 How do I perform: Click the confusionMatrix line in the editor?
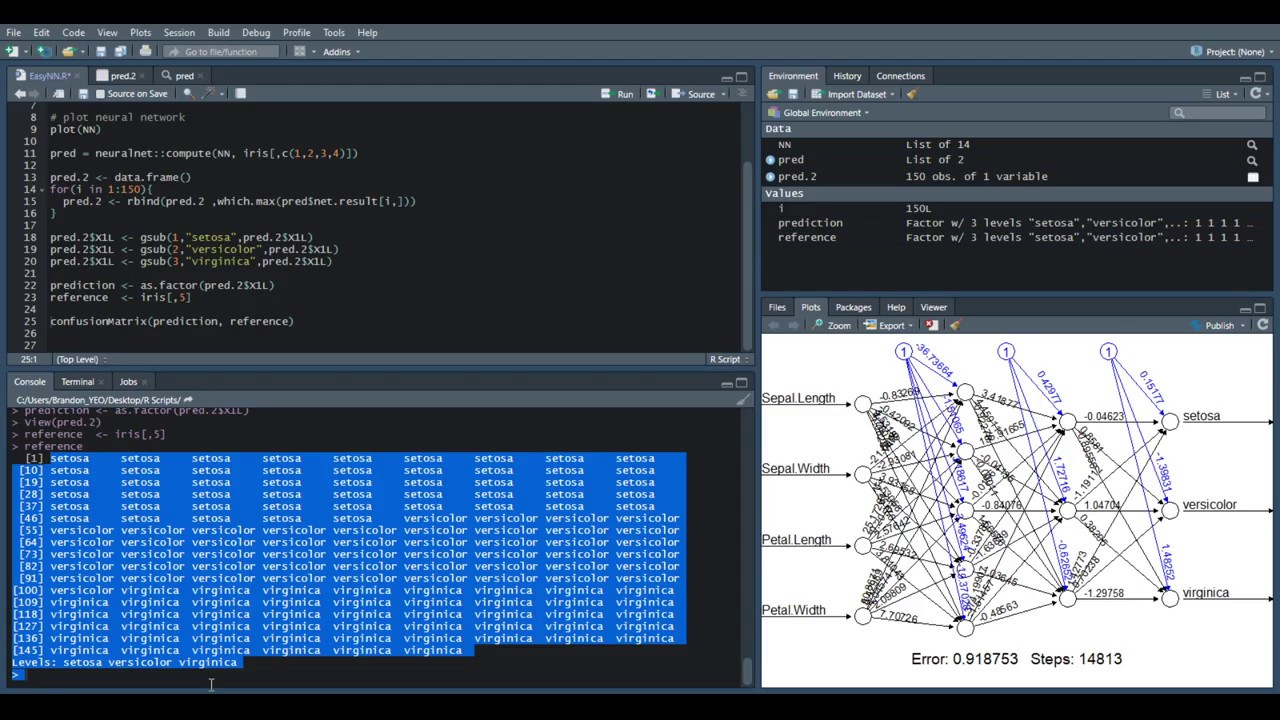tap(172, 321)
